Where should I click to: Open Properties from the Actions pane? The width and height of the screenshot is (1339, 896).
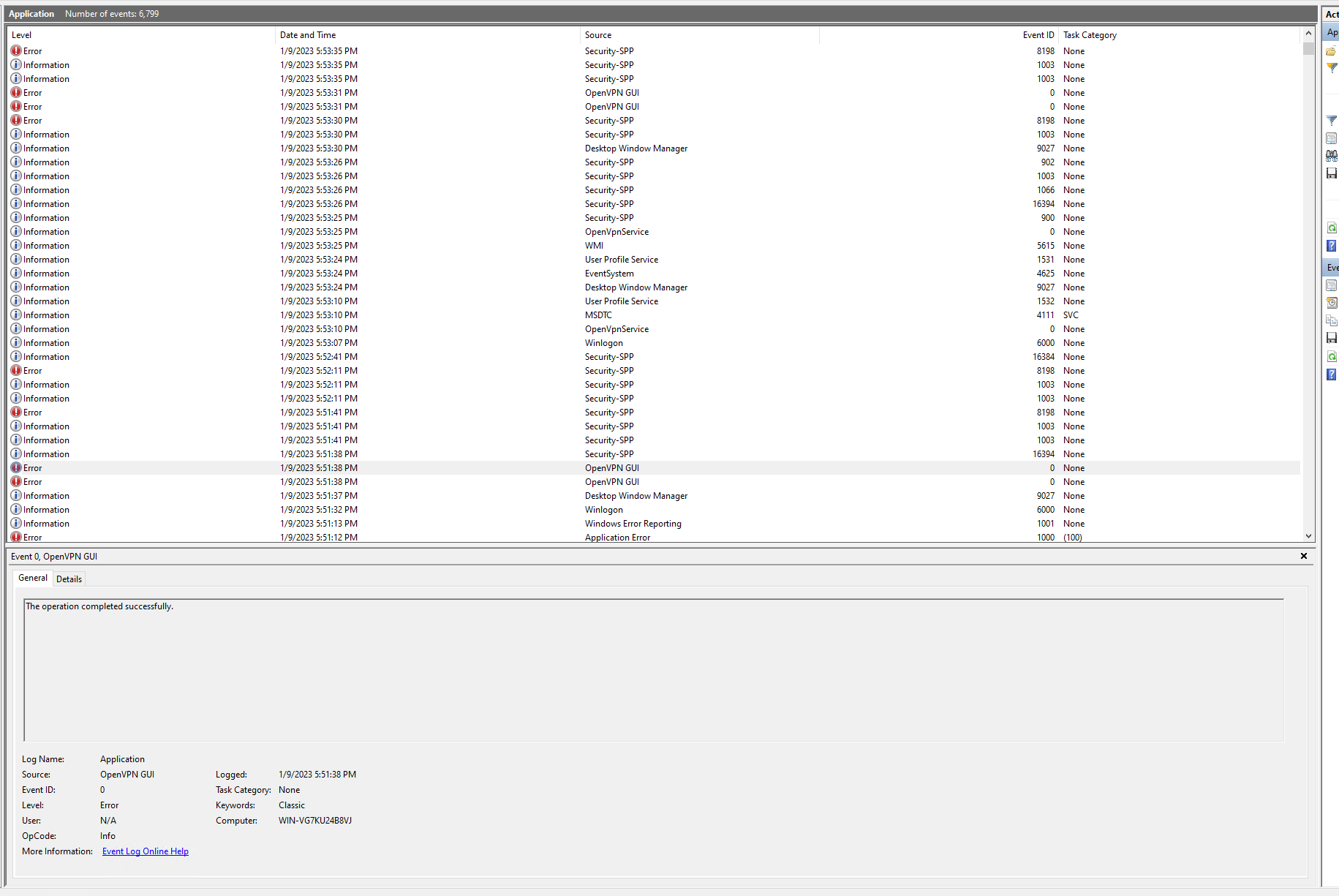pos(1331,138)
